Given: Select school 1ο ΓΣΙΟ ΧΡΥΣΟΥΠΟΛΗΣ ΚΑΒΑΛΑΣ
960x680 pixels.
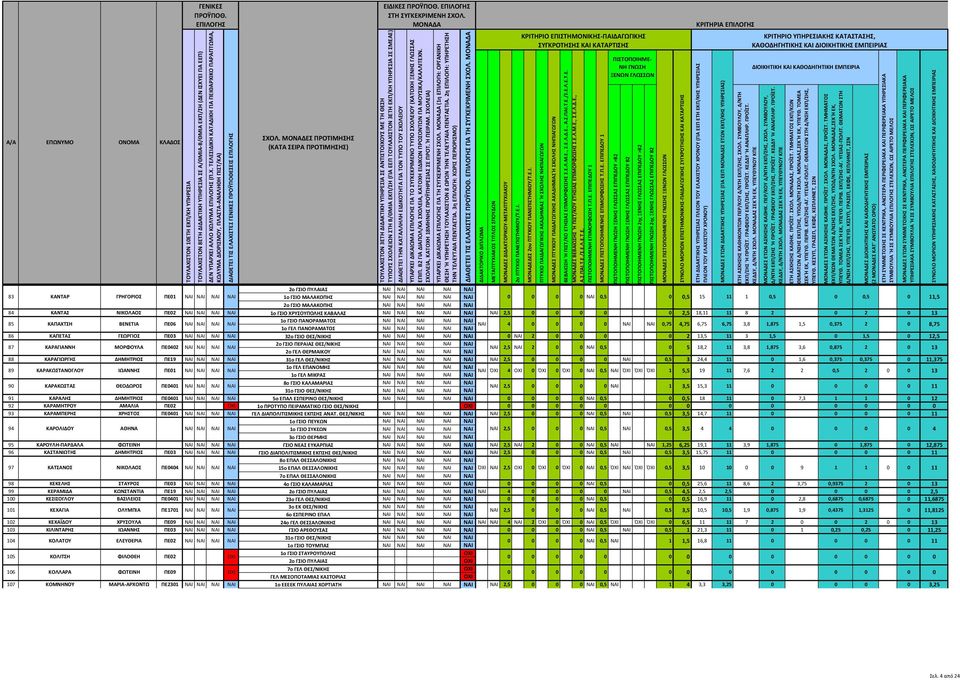Looking at the screenshot, I should click(x=307, y=313).
